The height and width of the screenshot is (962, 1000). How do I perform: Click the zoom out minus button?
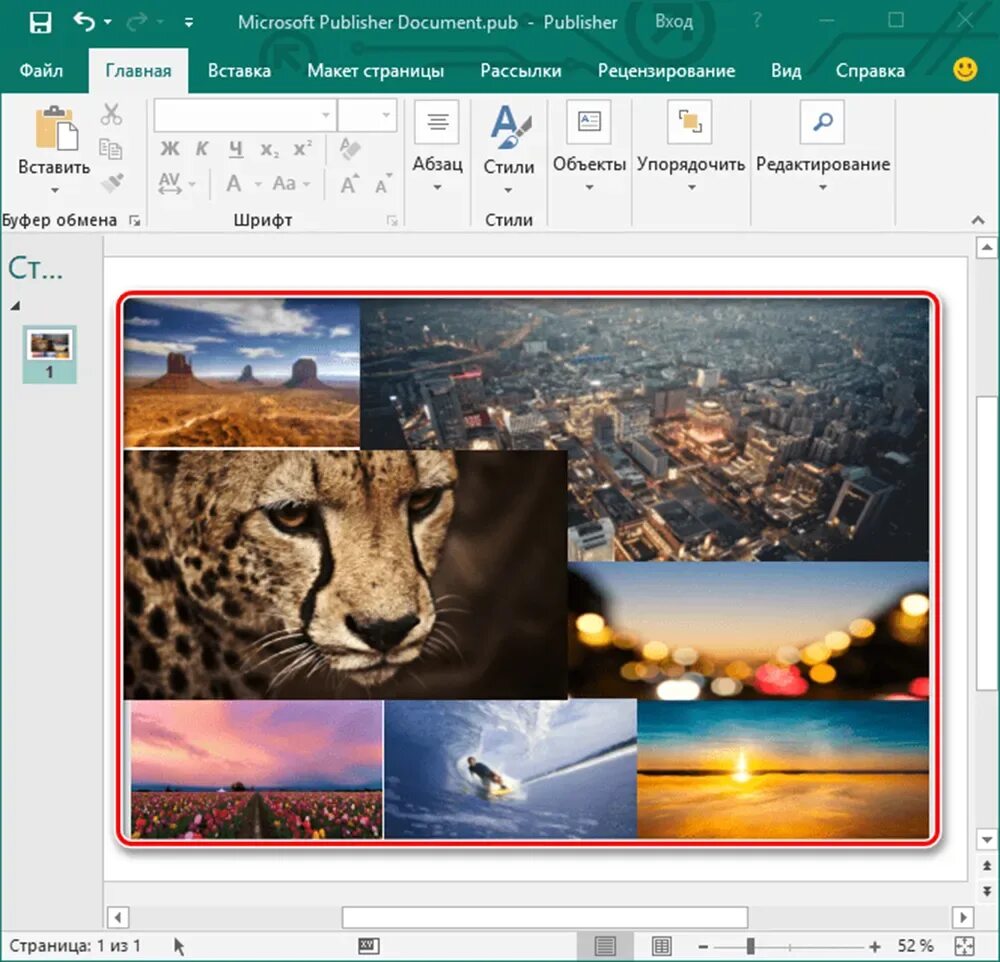(703, 947)
